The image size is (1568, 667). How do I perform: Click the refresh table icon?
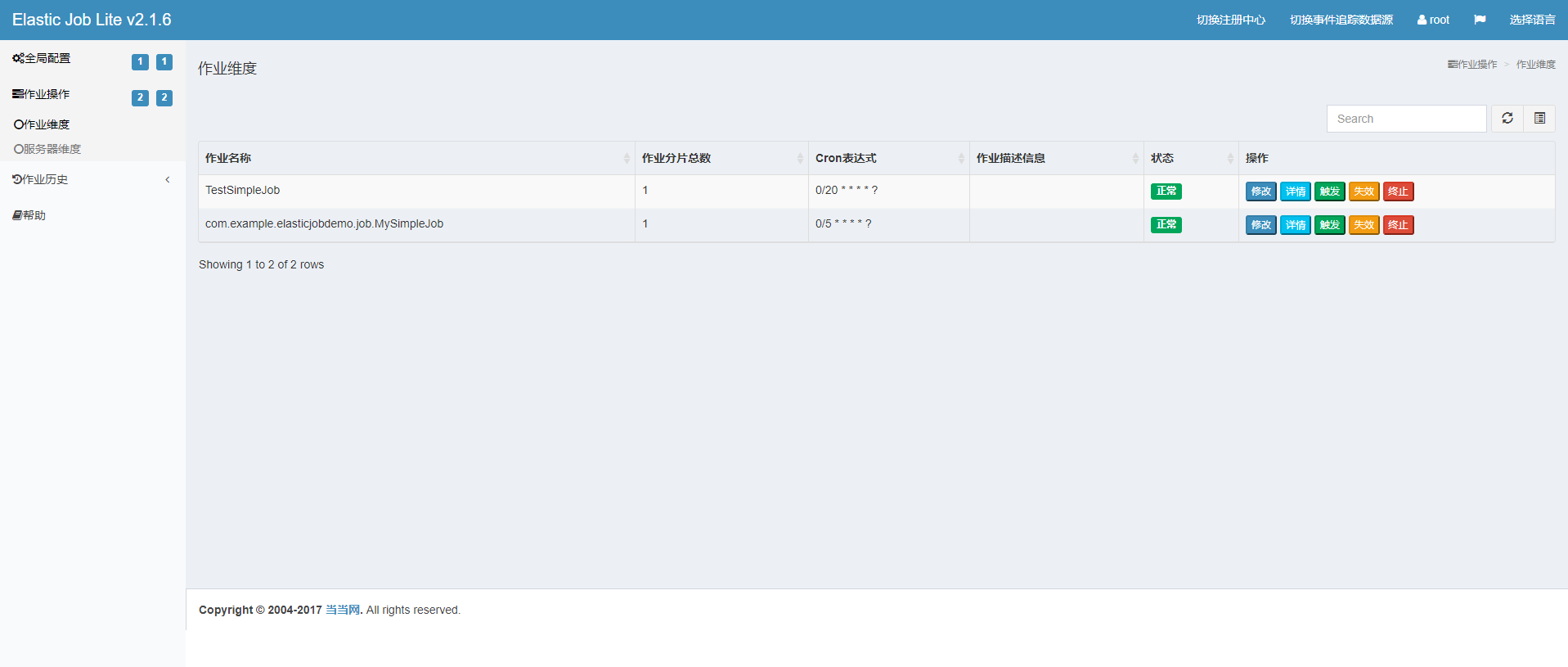pyautogui.click(x=1507, y=119)
